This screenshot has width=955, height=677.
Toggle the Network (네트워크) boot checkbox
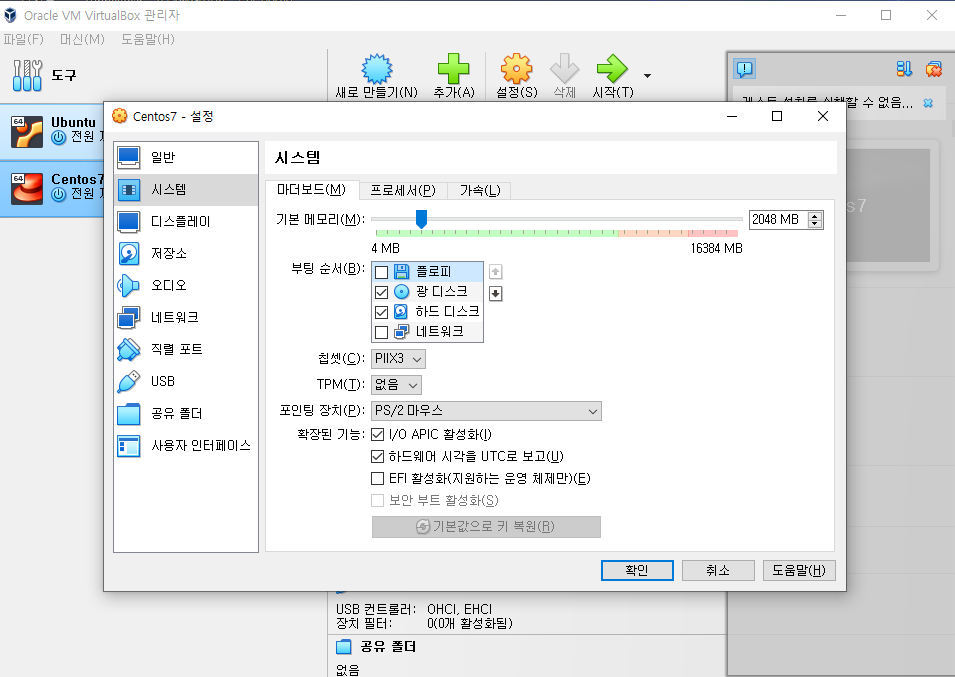point(381,332)
